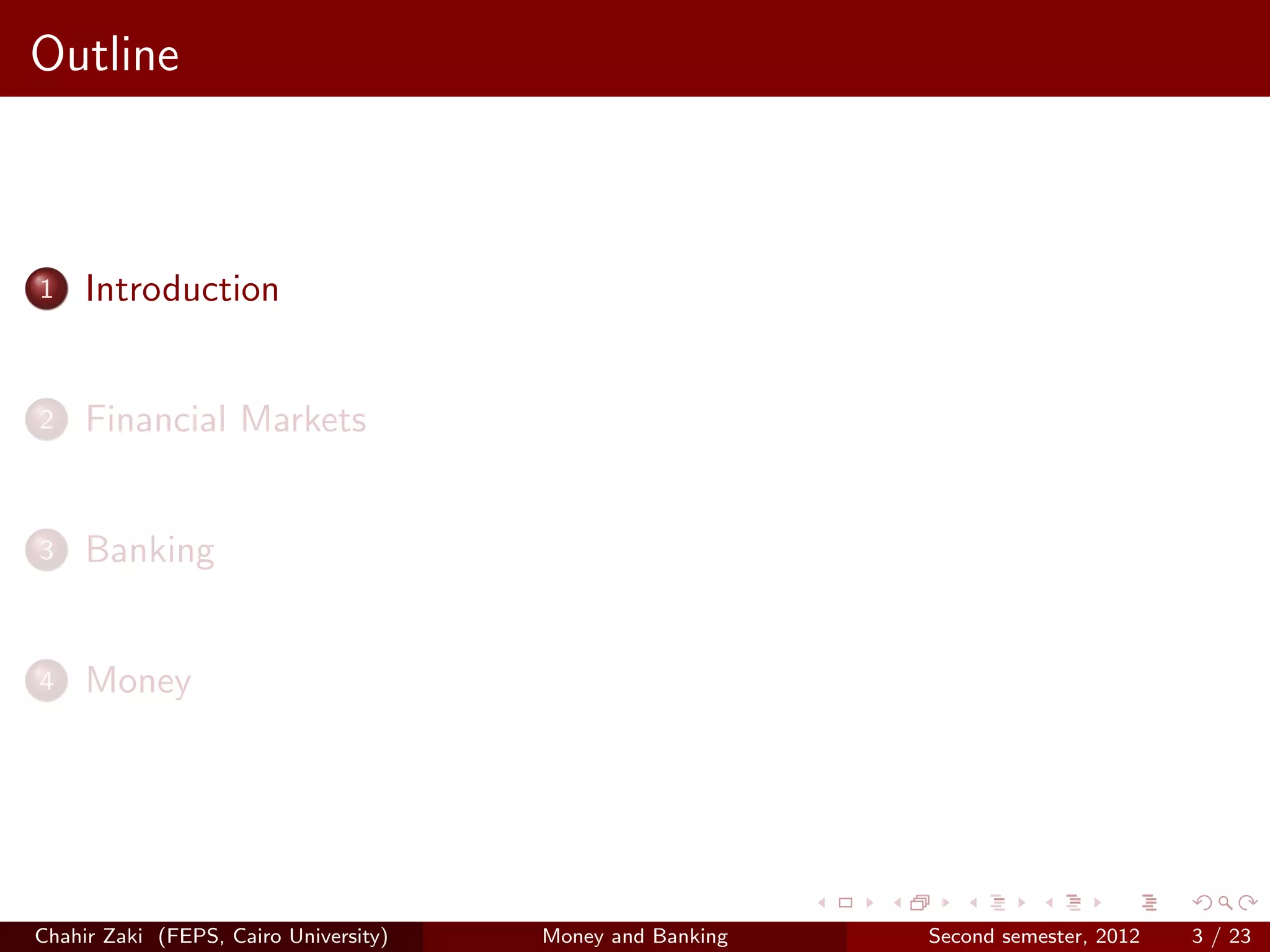Screen dimensions: 1270x952
Task: Go to previous slide arrow
Action: pos(822,903)
